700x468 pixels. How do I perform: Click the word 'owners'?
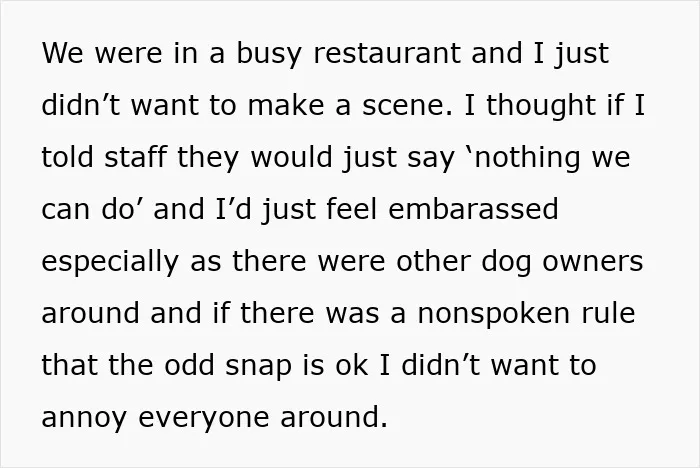[593, 262]
